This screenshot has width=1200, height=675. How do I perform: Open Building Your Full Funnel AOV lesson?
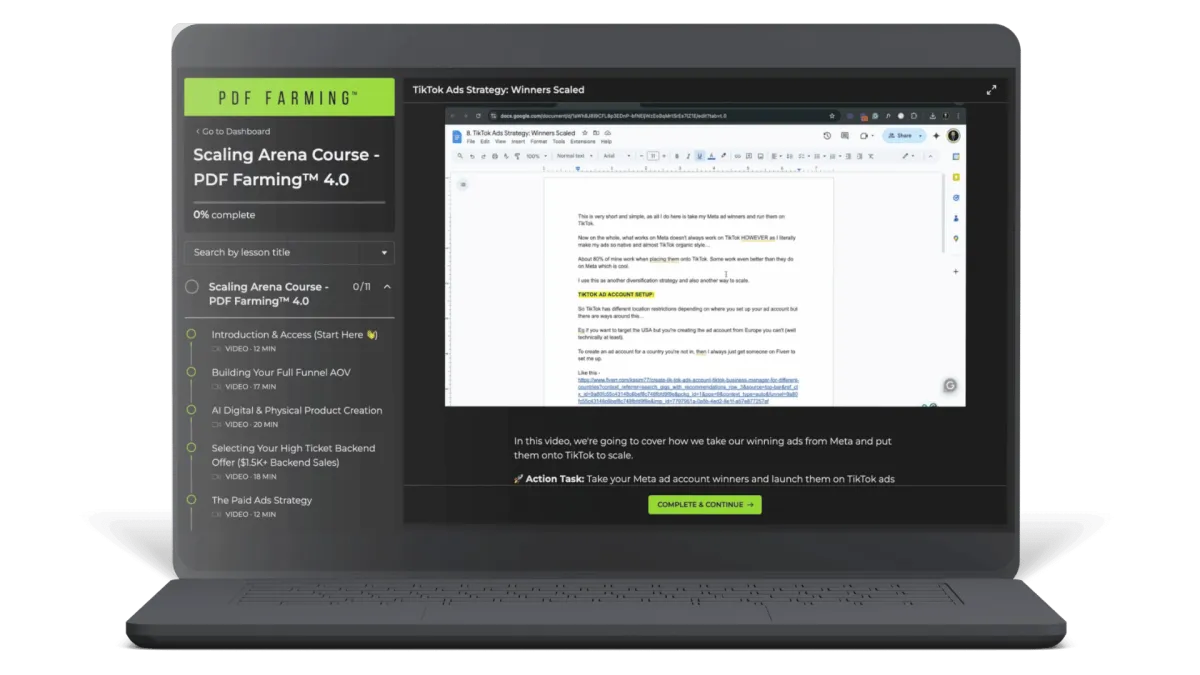281,372
